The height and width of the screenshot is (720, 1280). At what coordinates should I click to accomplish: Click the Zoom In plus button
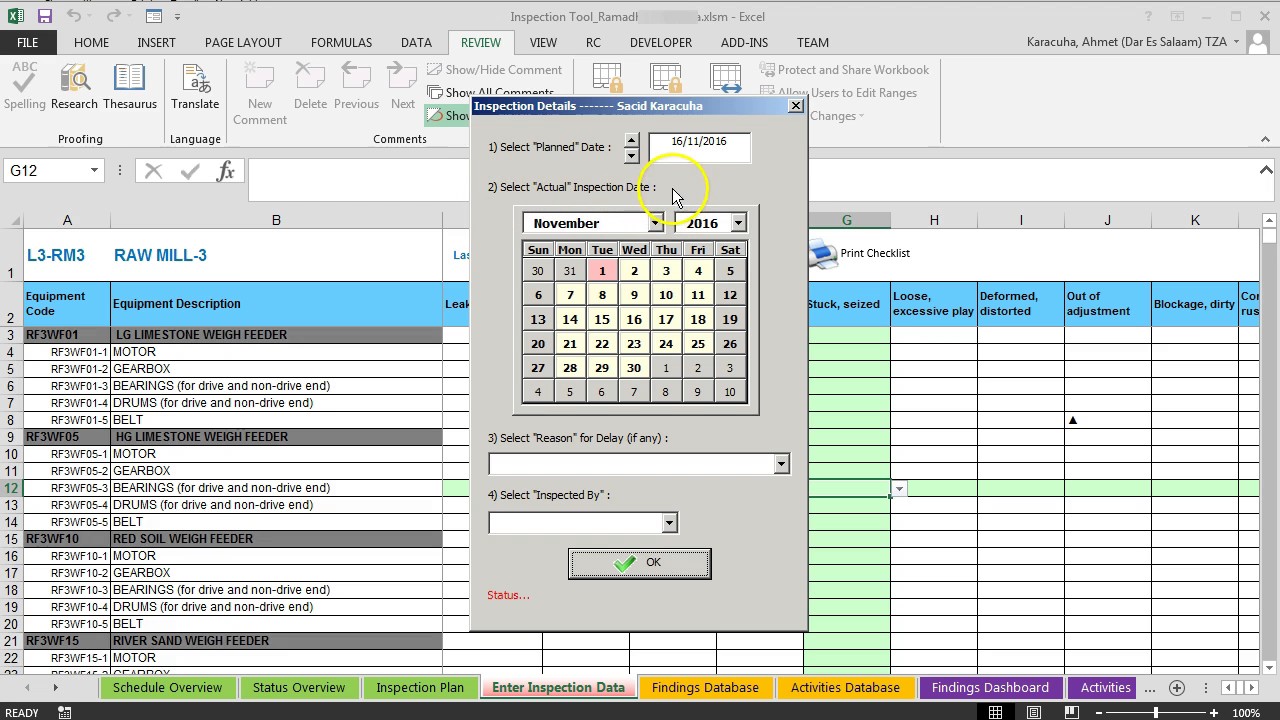pyautogui.click(x=1214, y=713)
